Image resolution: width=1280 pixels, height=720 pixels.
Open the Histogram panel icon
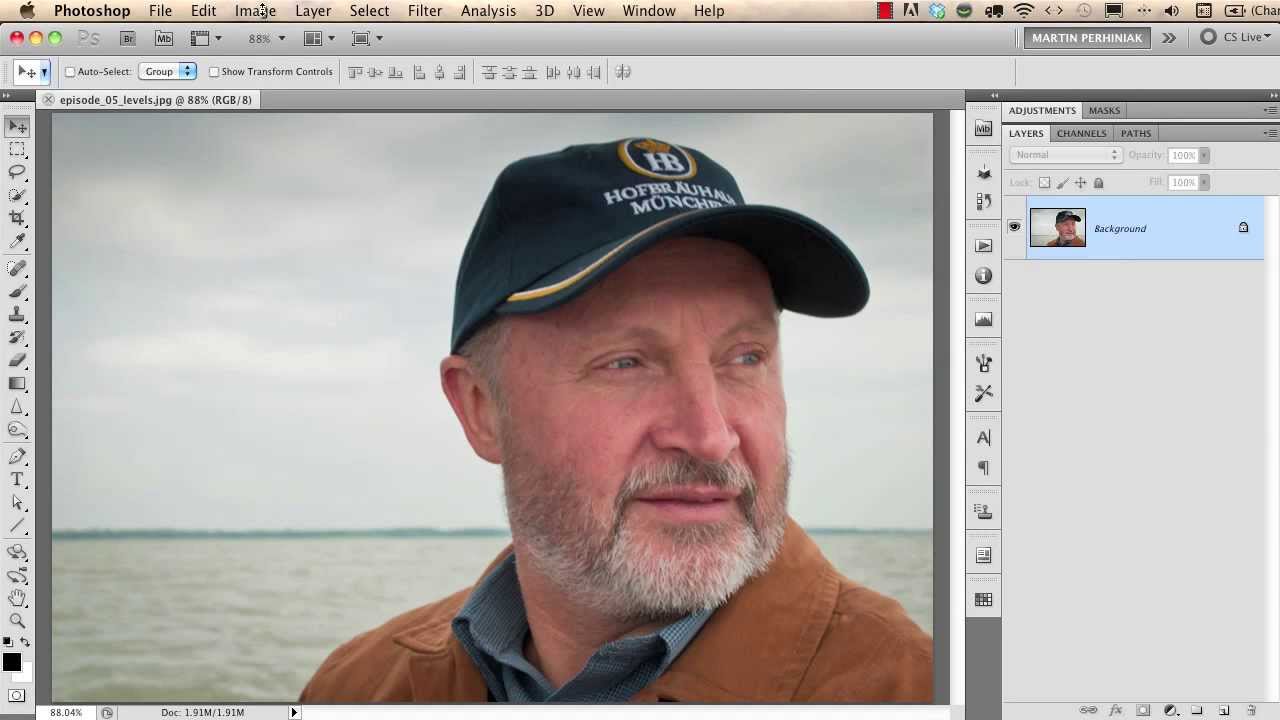[x=984, y=320]
